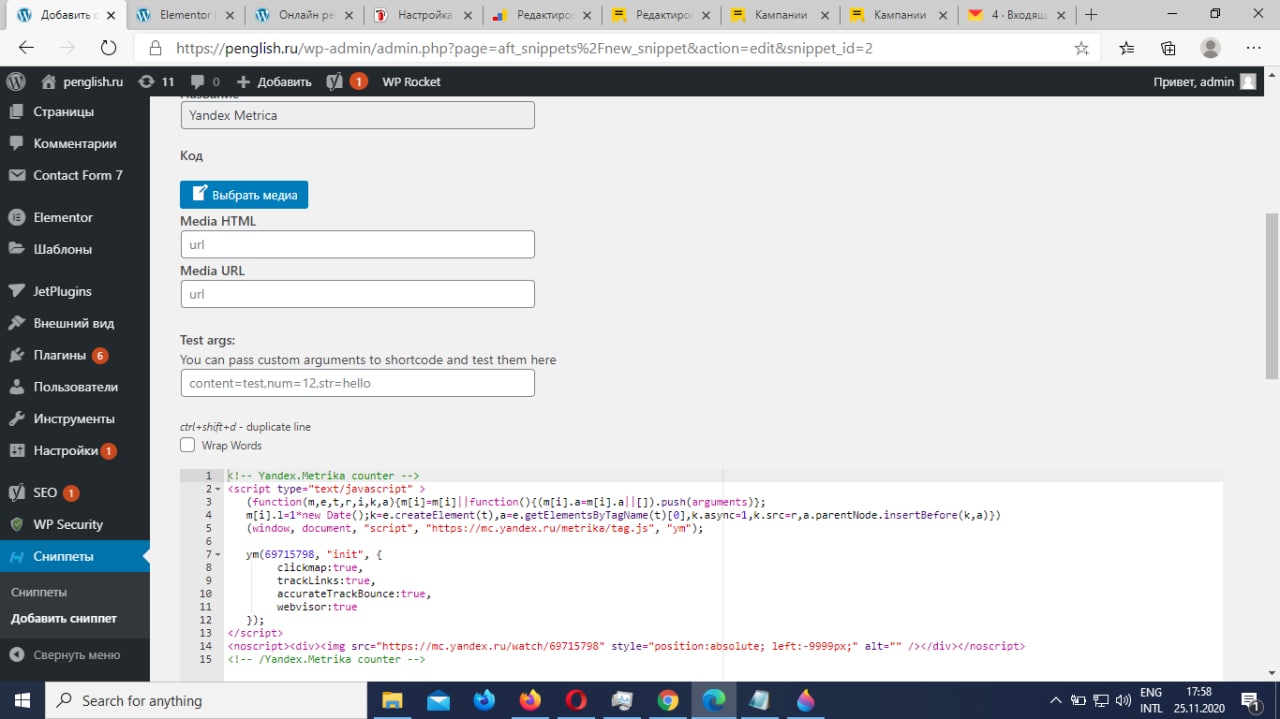Image resolution: width=1280 pixels, height=719 pixels.
Task: Switch to the Настройка browser tab
Action: pyautogui.click(x=424, y=15)
